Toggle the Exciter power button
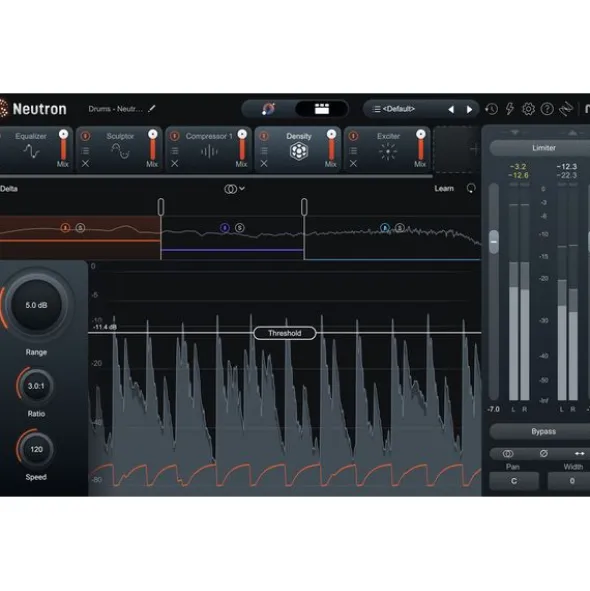590x591 pixels. pyautogui.click(x=353, y=136)
